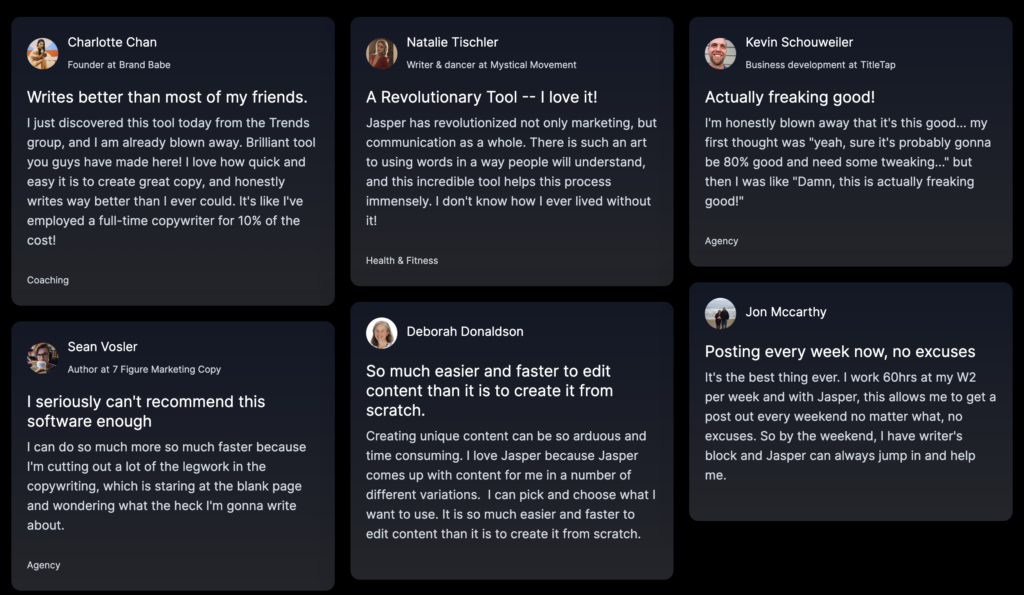Click the Agency tag under Sean's review

click(x=43, y=565)
